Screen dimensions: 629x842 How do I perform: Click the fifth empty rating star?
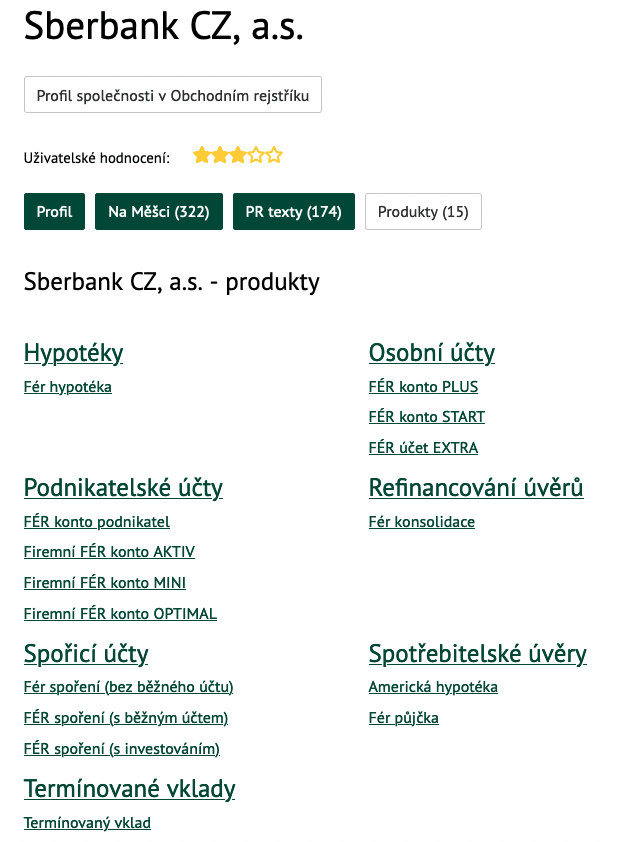click(274, 155)
